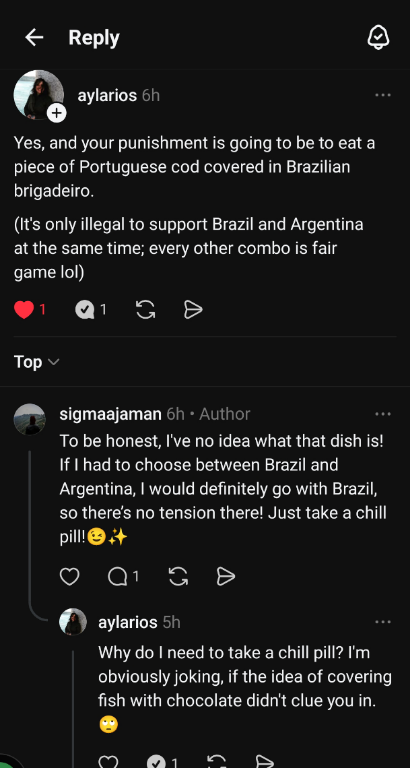Open more options on sigmaajaman's reply

[x=383, y=414]
